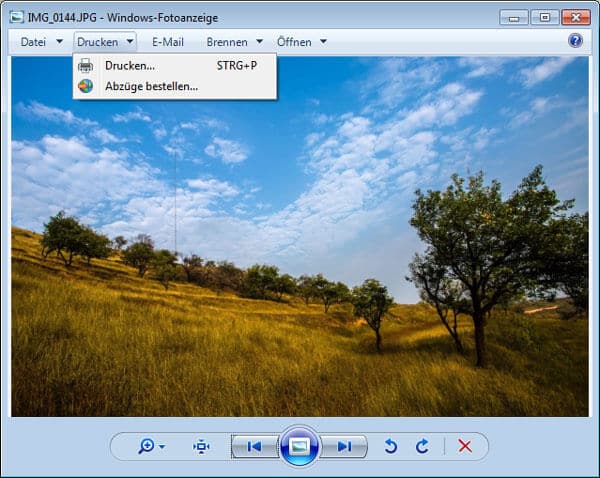
Task: Click the colorful Abzüge bestellen icon
Action: pos(86,86)
